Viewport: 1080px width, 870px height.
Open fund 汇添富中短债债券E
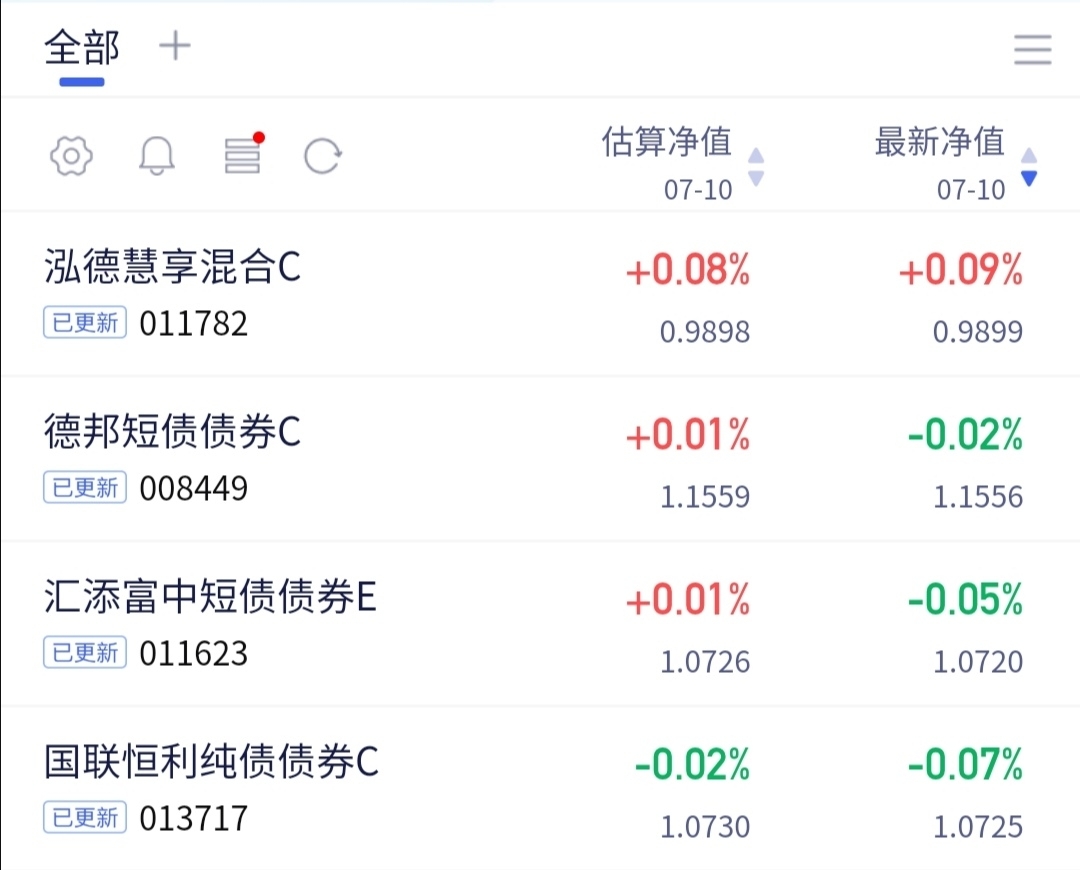(x=211, y=597)
